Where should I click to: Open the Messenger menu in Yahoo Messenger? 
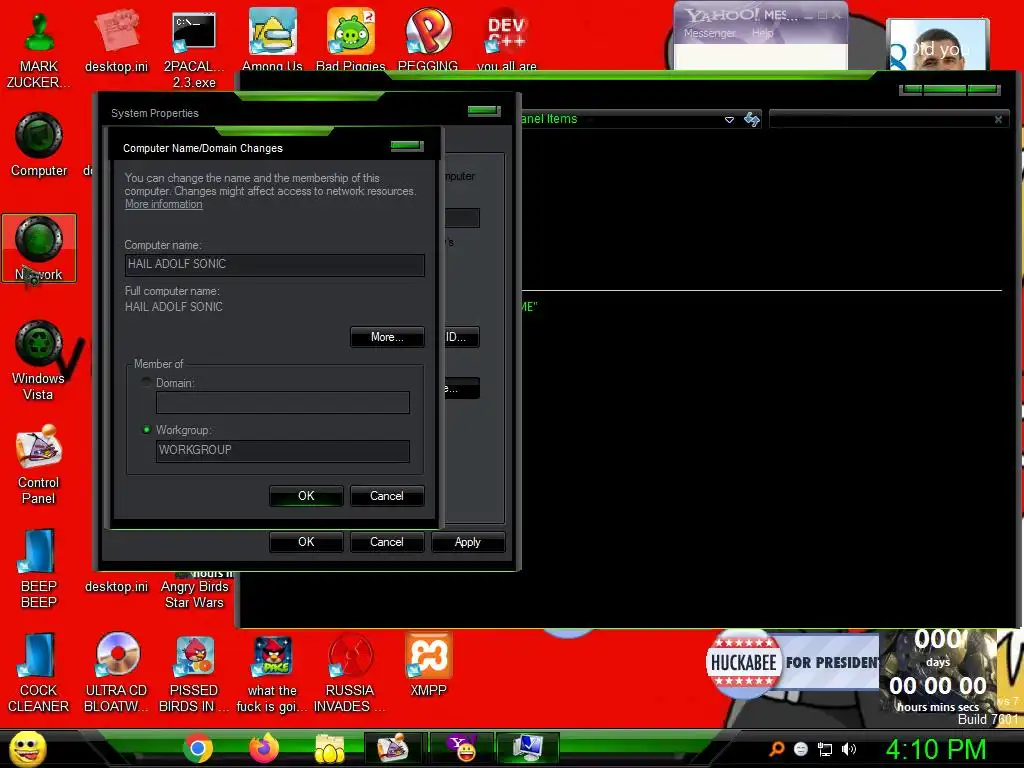(x=709, y=33)
